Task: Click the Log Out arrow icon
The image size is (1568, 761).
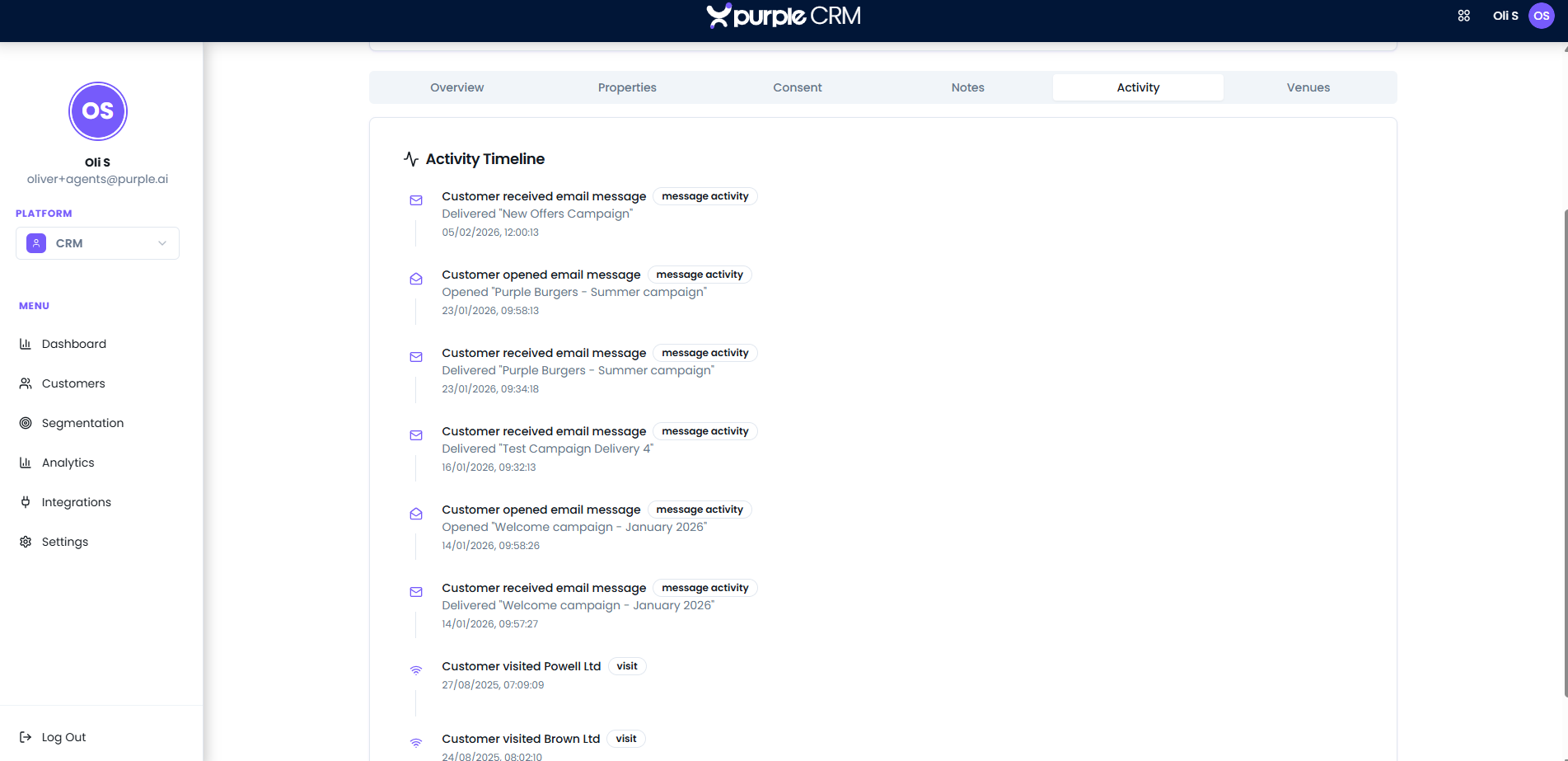Action: click(x=26, y=737)
